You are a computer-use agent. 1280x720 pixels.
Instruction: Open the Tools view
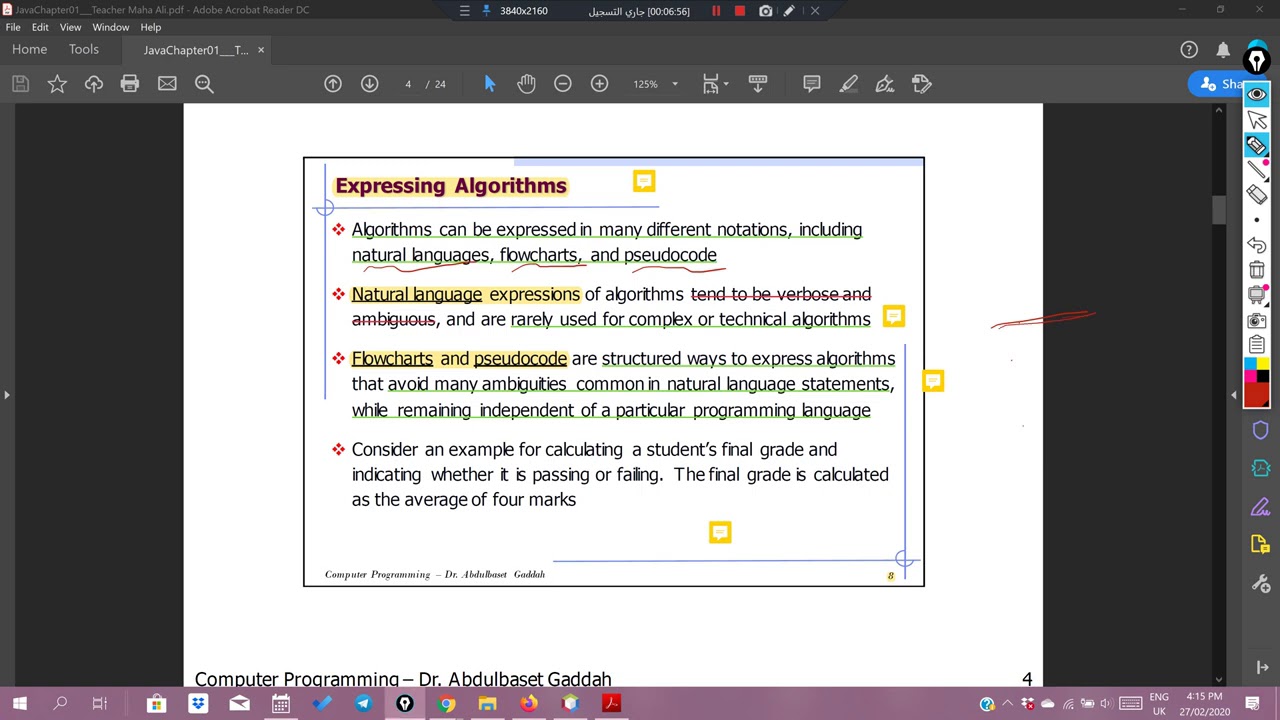coord(84,50)
